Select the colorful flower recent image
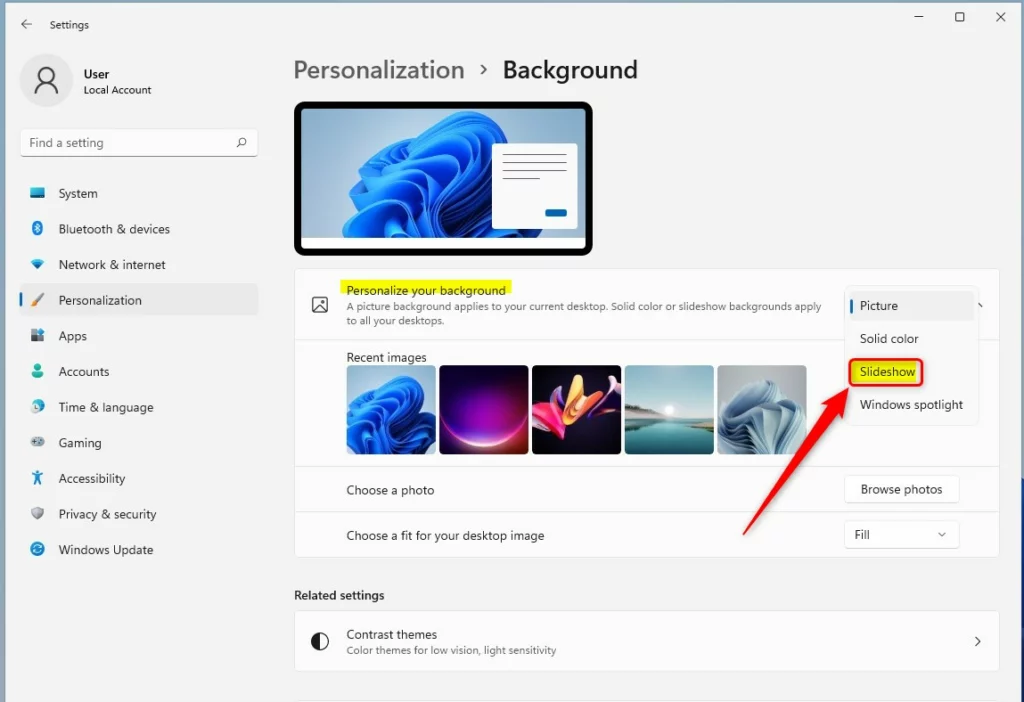 pos(576,409)
